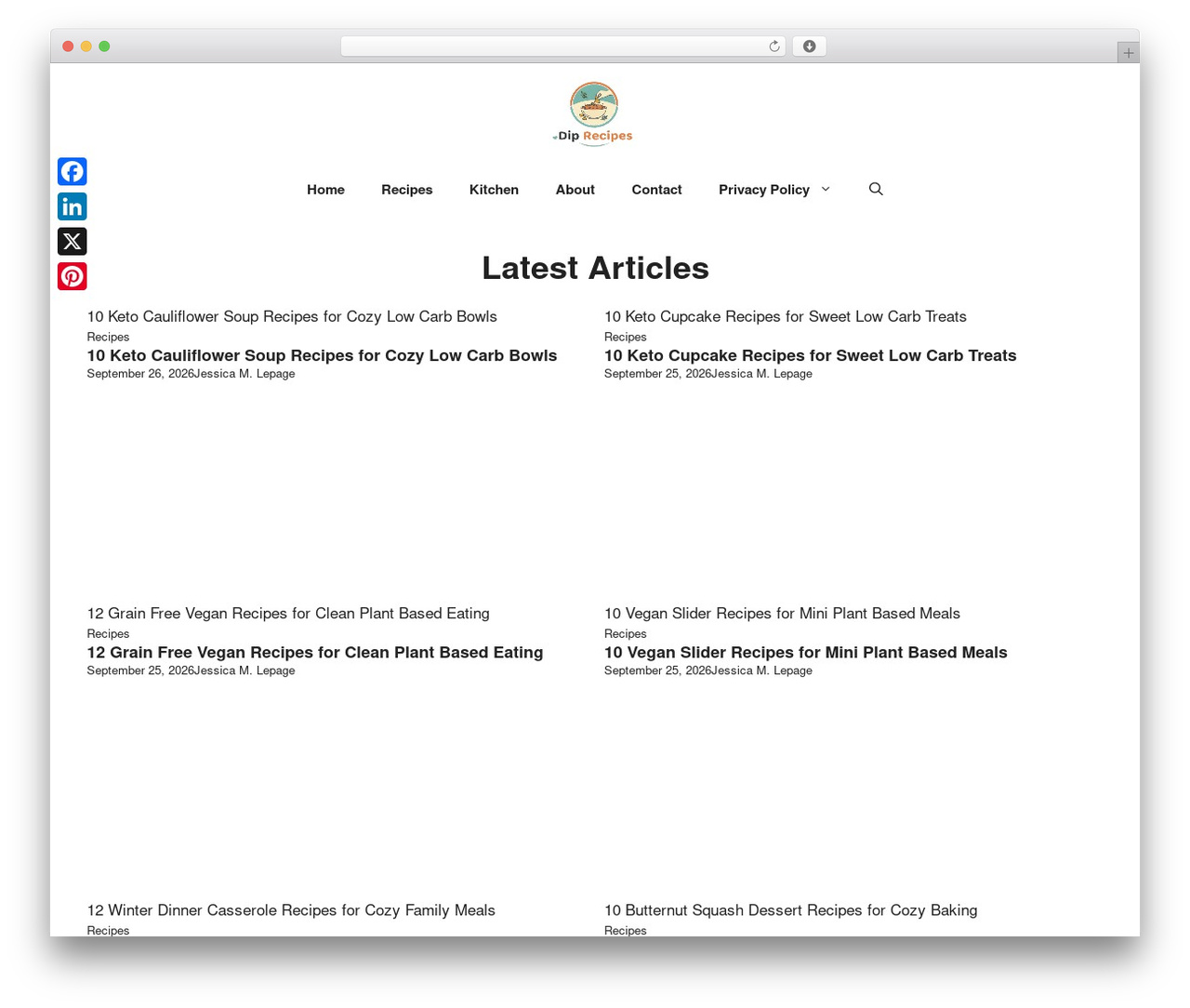
Task: Click Vegan Slider Recipes image alt text
Action: coord(782,613)
